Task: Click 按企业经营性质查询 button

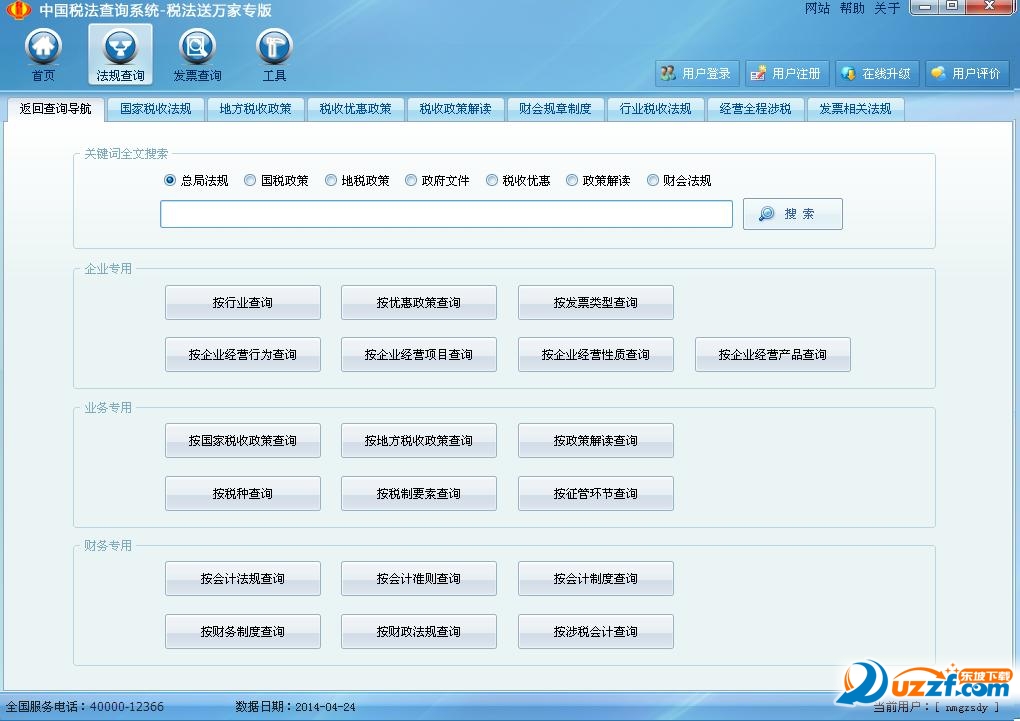Action: coord(596,355)
